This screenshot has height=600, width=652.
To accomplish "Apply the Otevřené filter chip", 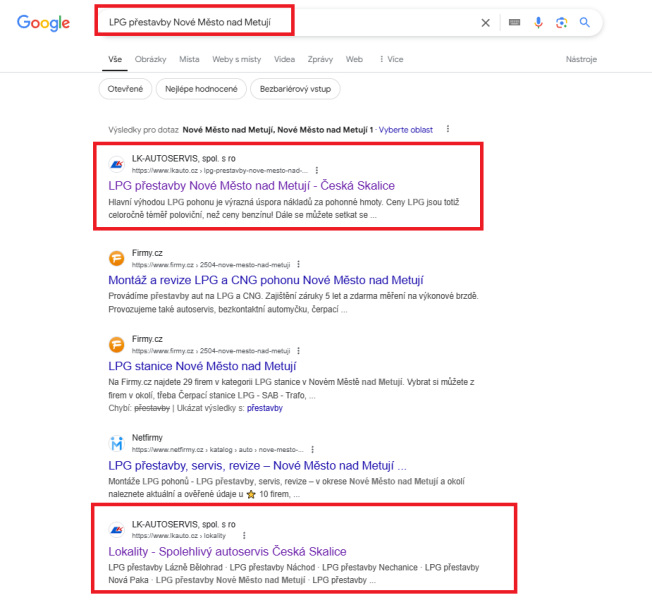I will [125, 89].
